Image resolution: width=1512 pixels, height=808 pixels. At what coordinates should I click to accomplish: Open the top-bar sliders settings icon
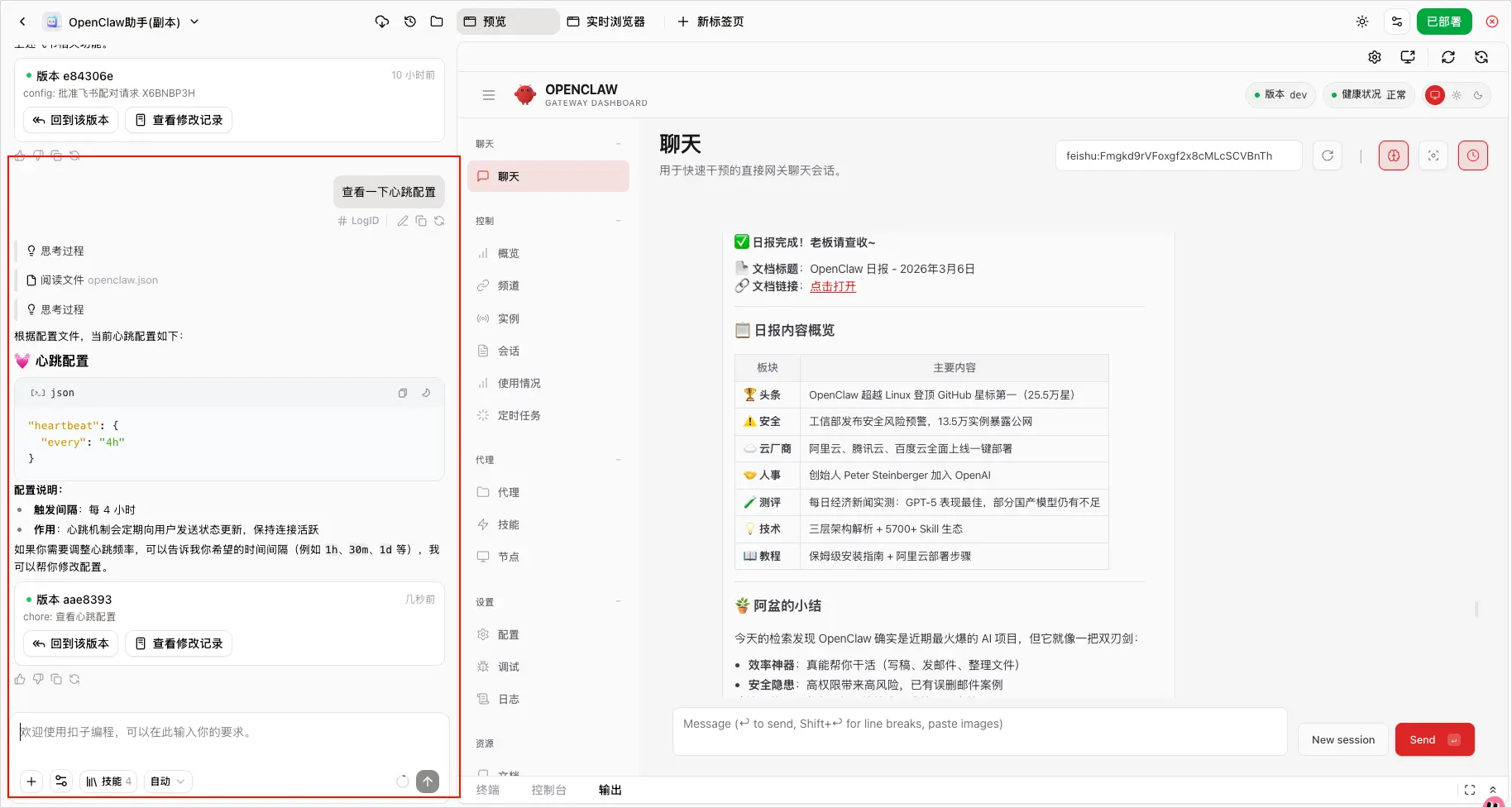click(x=1397, y=22)
